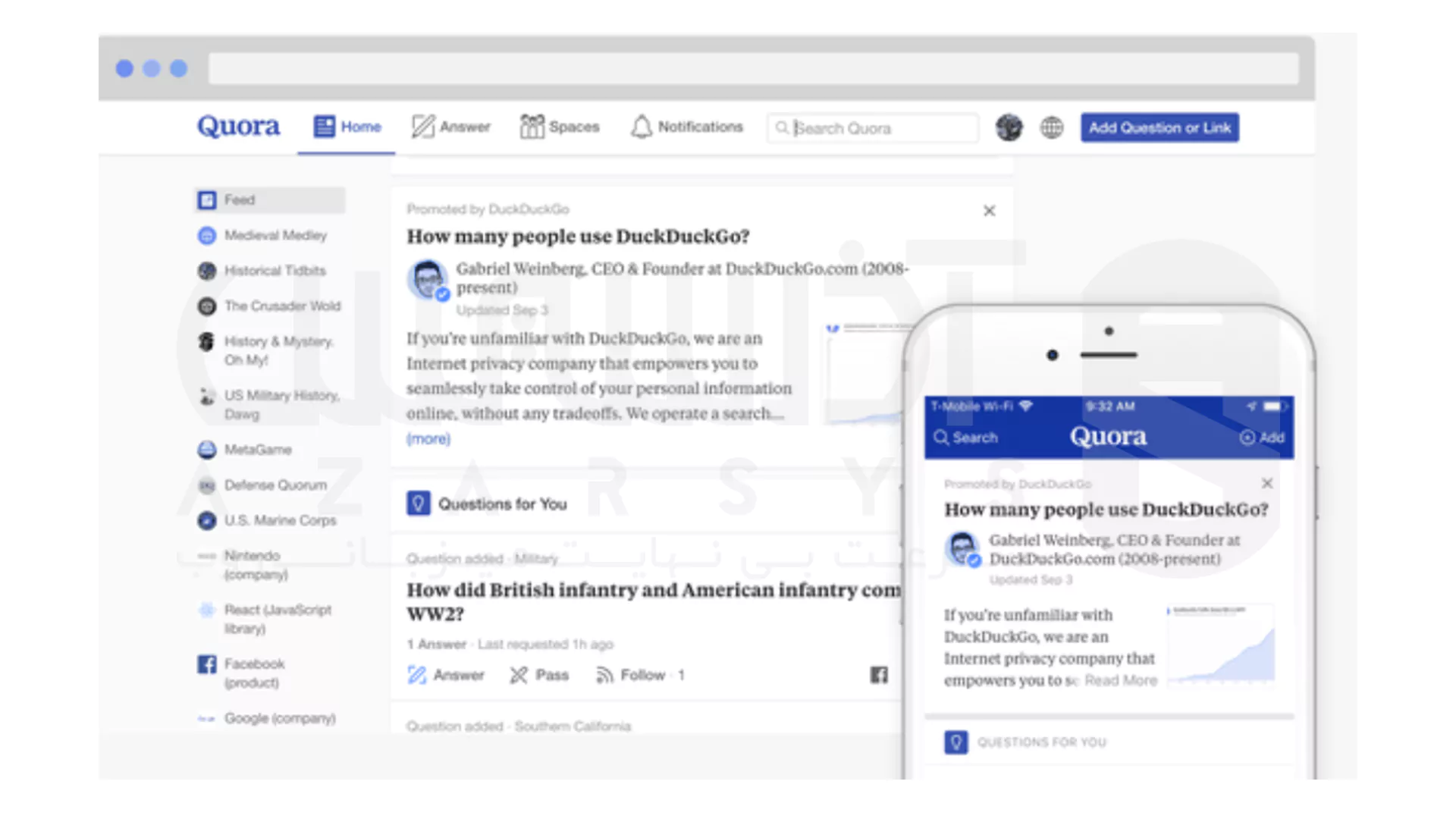Click the Military topic label

click(536, 559)
